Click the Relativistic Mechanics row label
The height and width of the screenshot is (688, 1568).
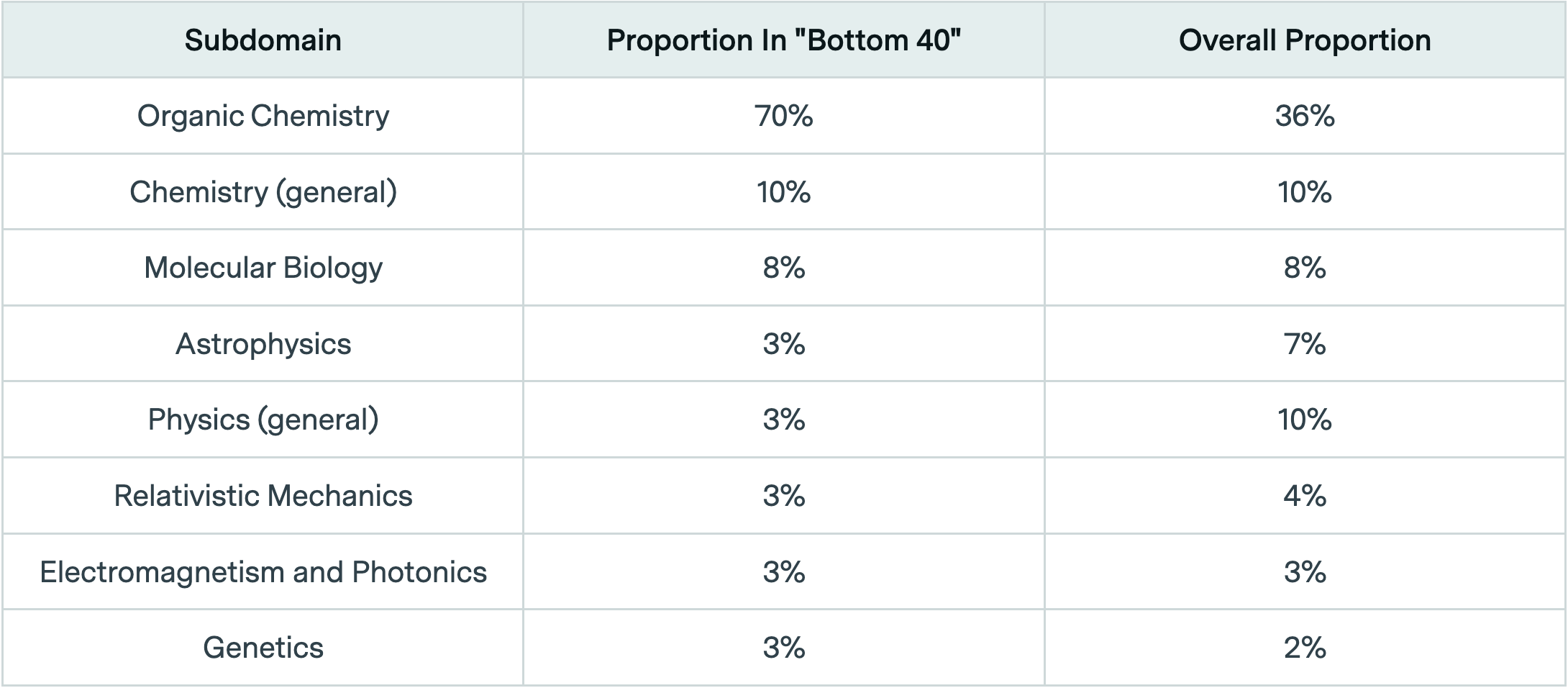pyautogui.click(x=263, y=496)
